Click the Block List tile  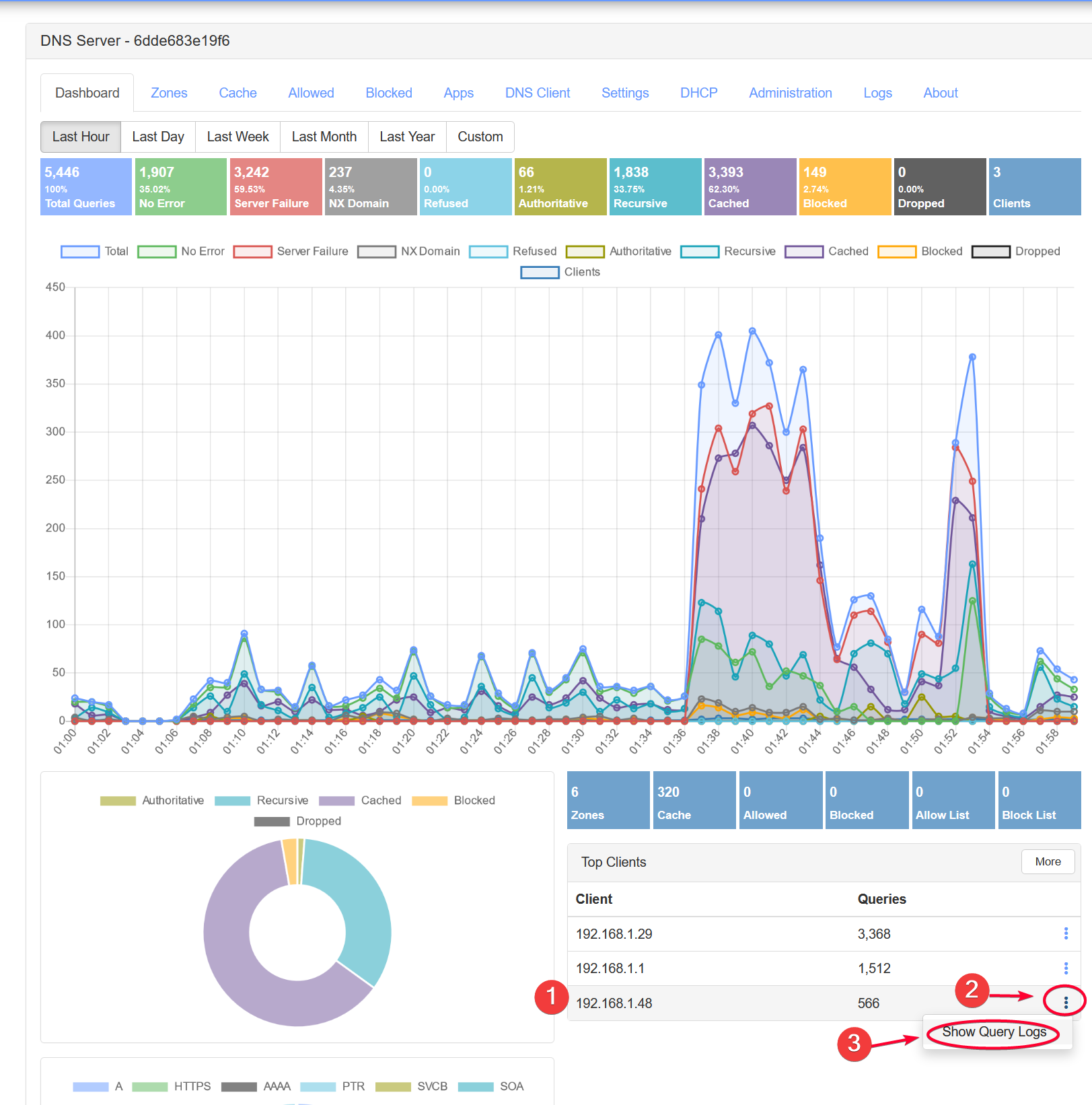pos(1040,800)
